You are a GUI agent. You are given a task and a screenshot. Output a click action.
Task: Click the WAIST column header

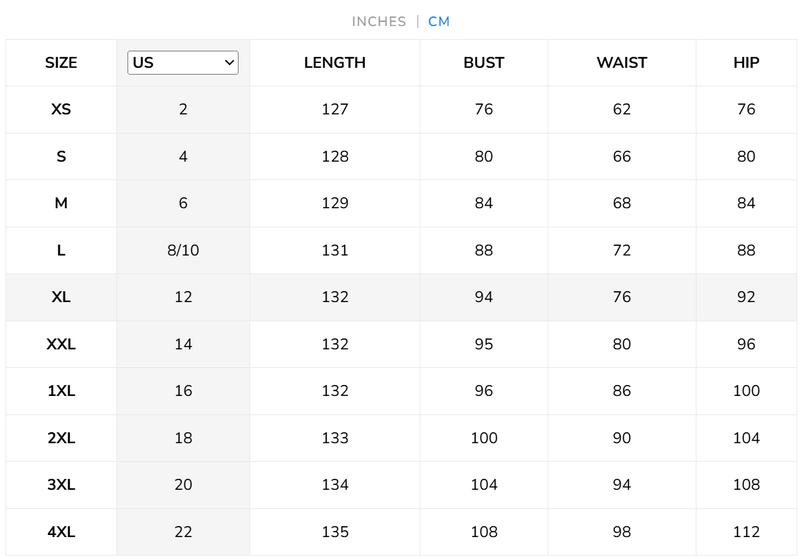pyautogui.click(x=622, y=63)
